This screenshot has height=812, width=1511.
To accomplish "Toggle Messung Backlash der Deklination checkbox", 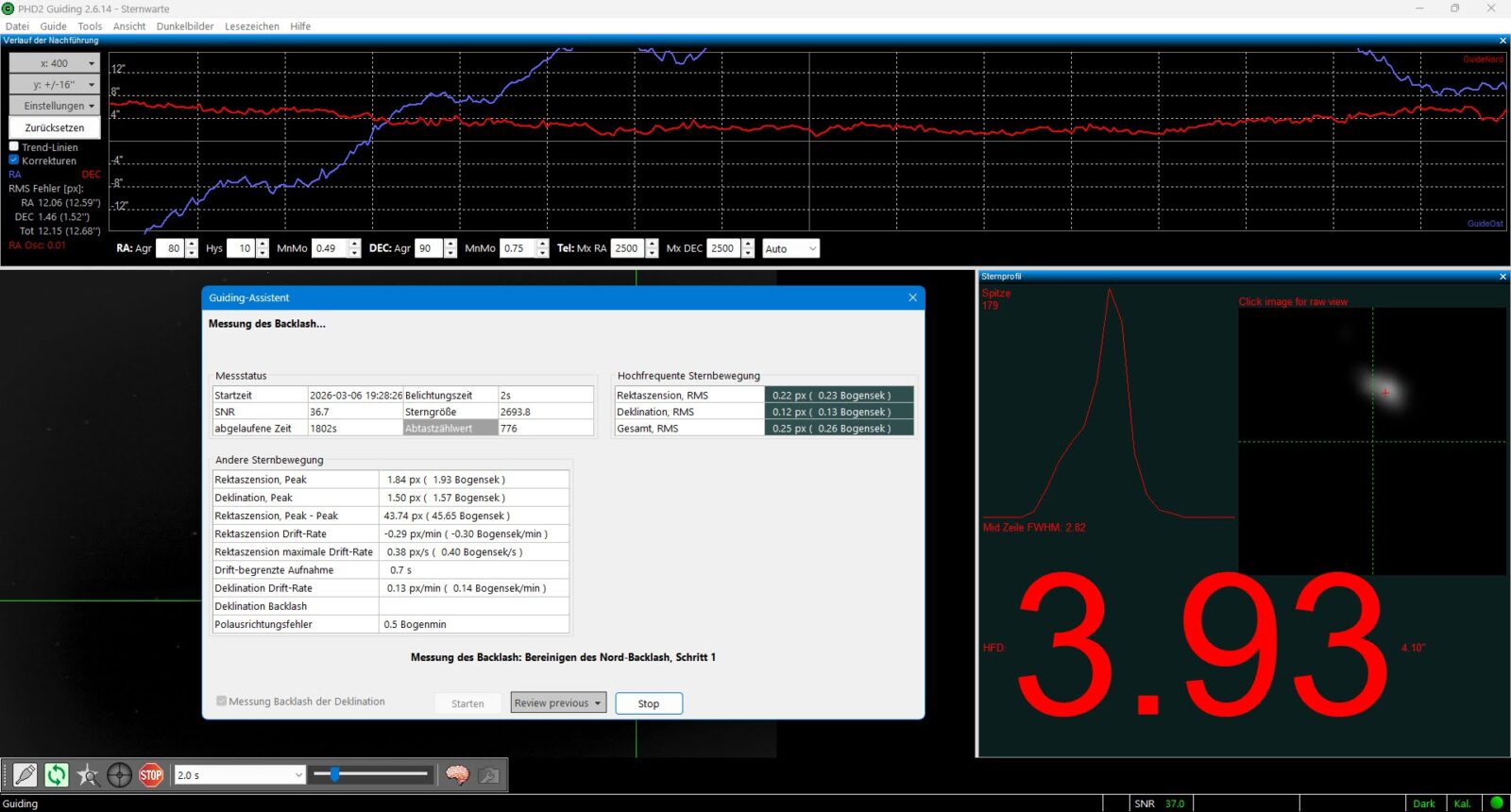I will [x=222, y=702].
